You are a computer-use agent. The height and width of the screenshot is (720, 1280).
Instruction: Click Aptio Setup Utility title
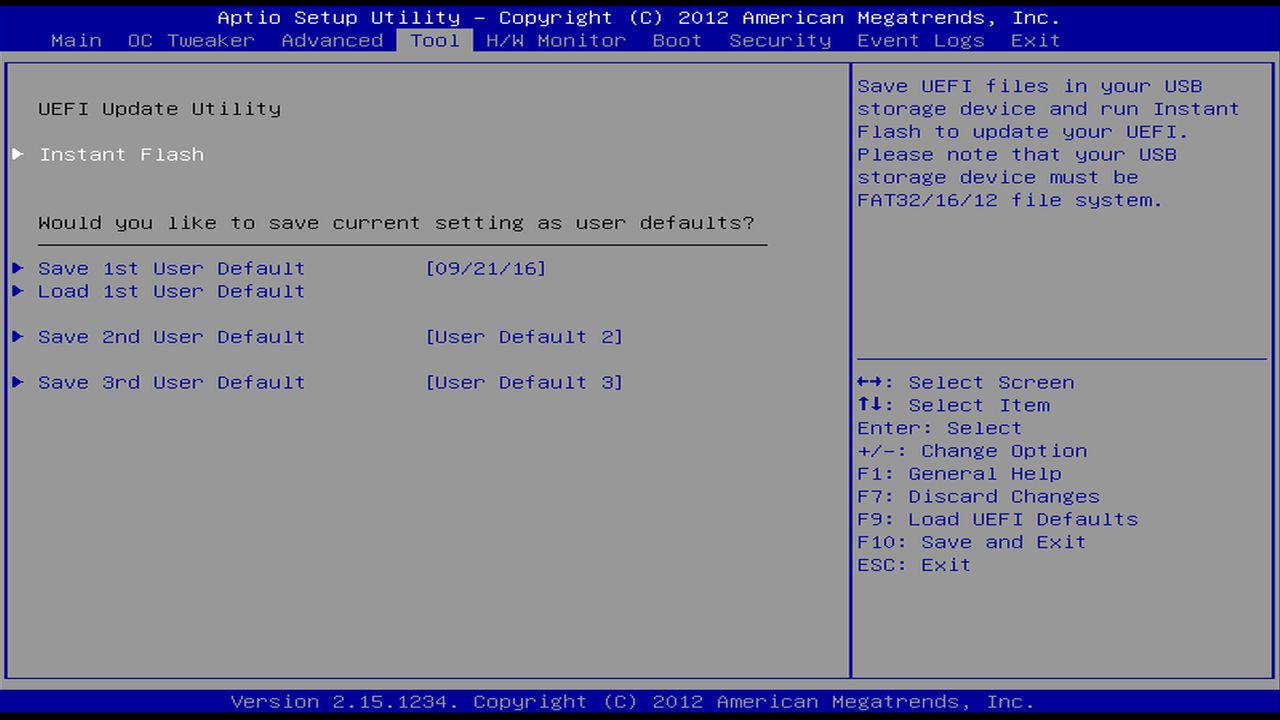pos(638,17)
